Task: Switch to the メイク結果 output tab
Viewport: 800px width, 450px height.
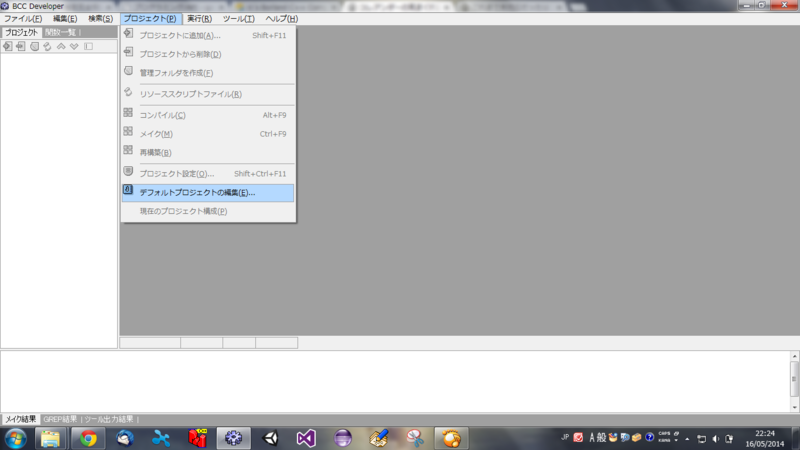Action: point(20,419)
